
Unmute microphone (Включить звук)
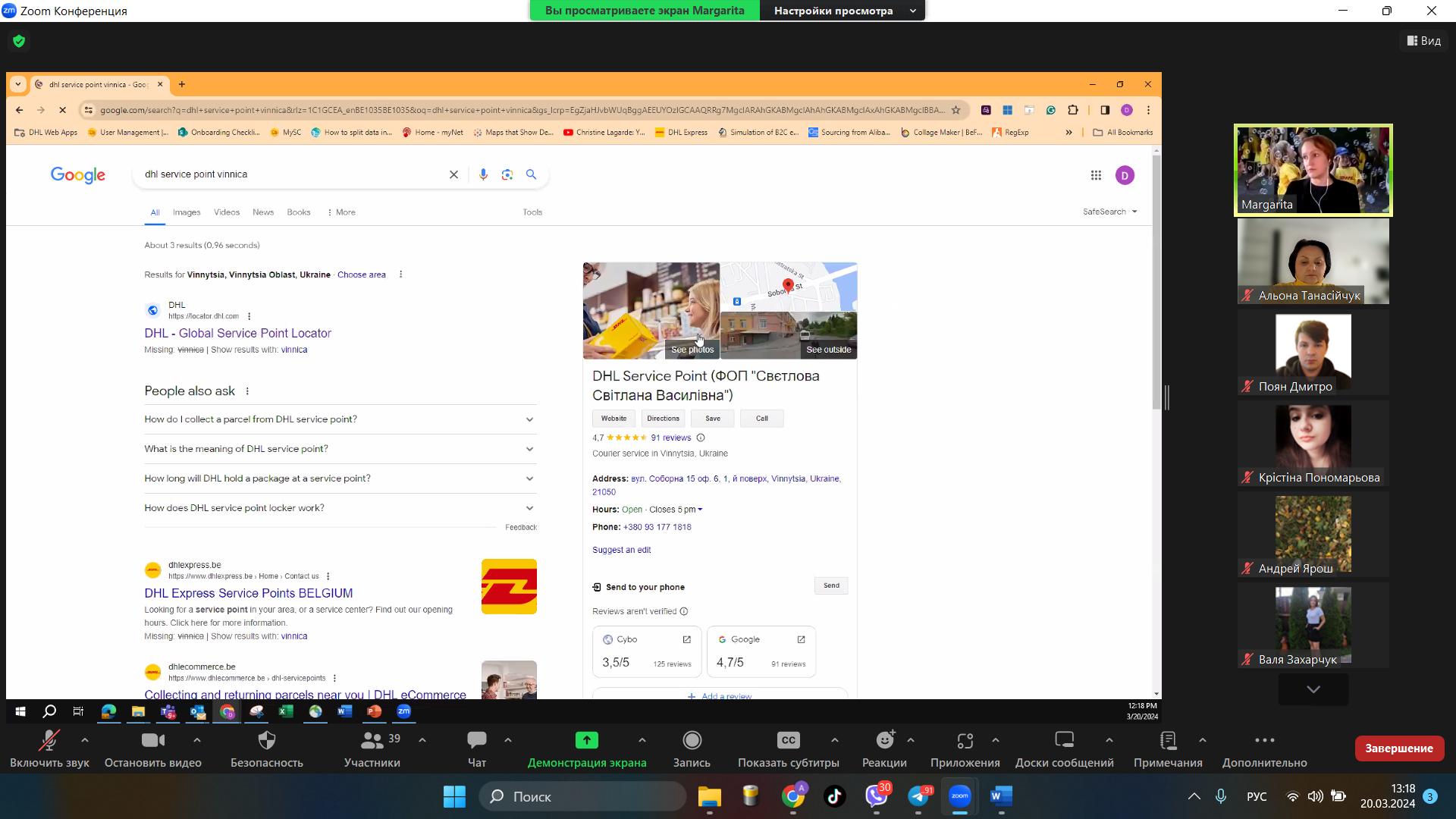[49, 740]
